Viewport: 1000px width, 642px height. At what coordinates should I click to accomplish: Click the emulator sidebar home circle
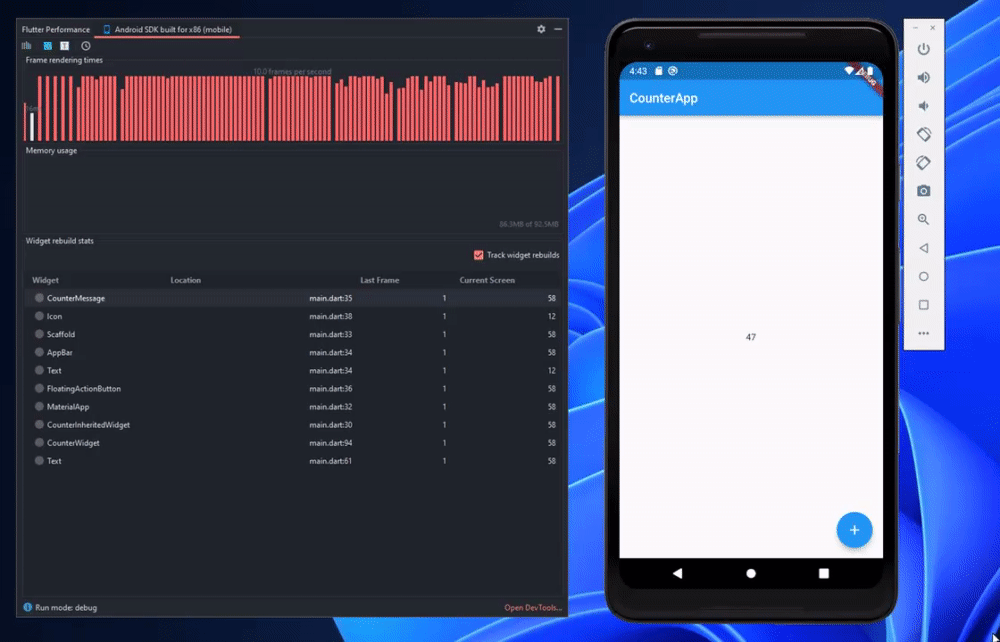[x=923, y=276]
